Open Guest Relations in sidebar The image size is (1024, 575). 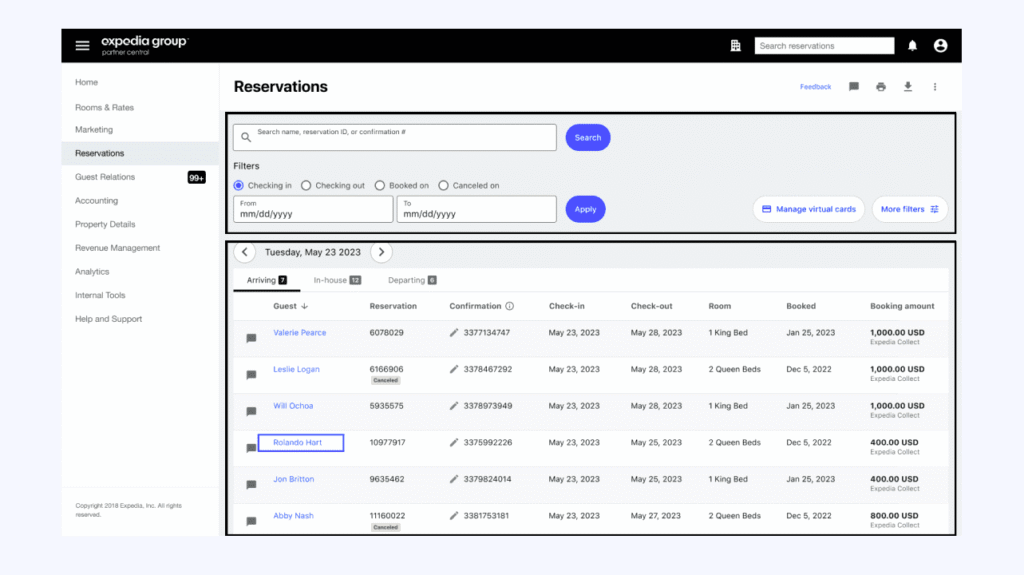[105, 177]
